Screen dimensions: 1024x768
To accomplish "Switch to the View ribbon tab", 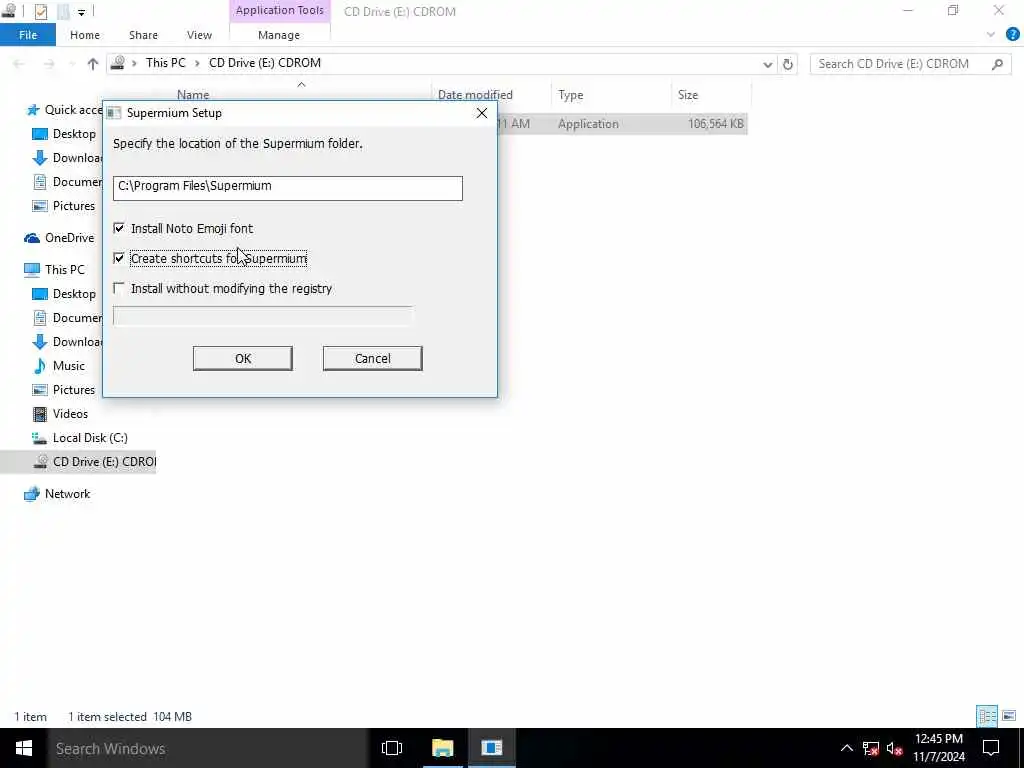I will click(199, 35).
